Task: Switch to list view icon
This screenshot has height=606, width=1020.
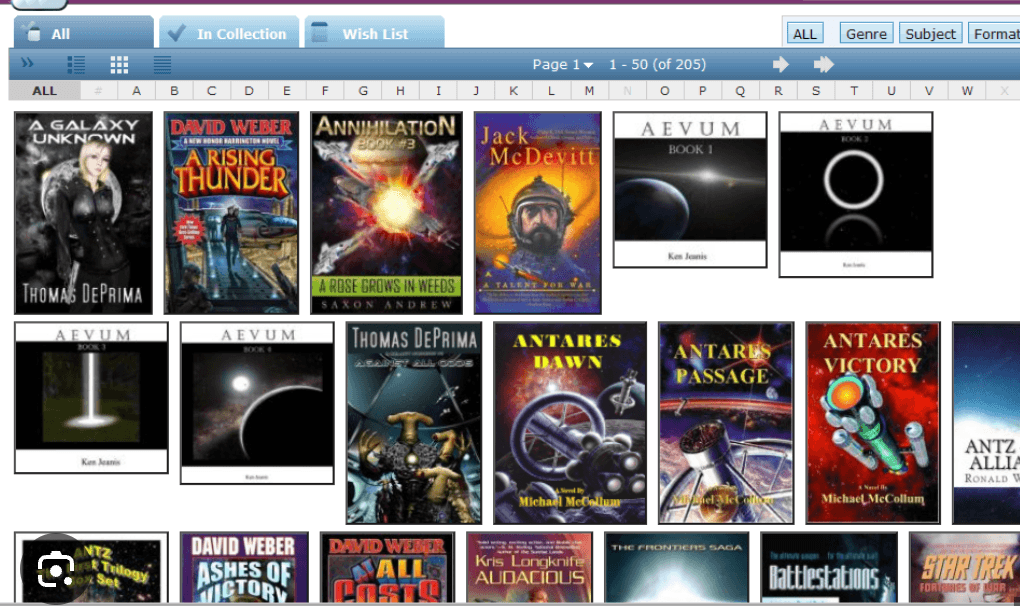Action: click(x=76, y=65)
